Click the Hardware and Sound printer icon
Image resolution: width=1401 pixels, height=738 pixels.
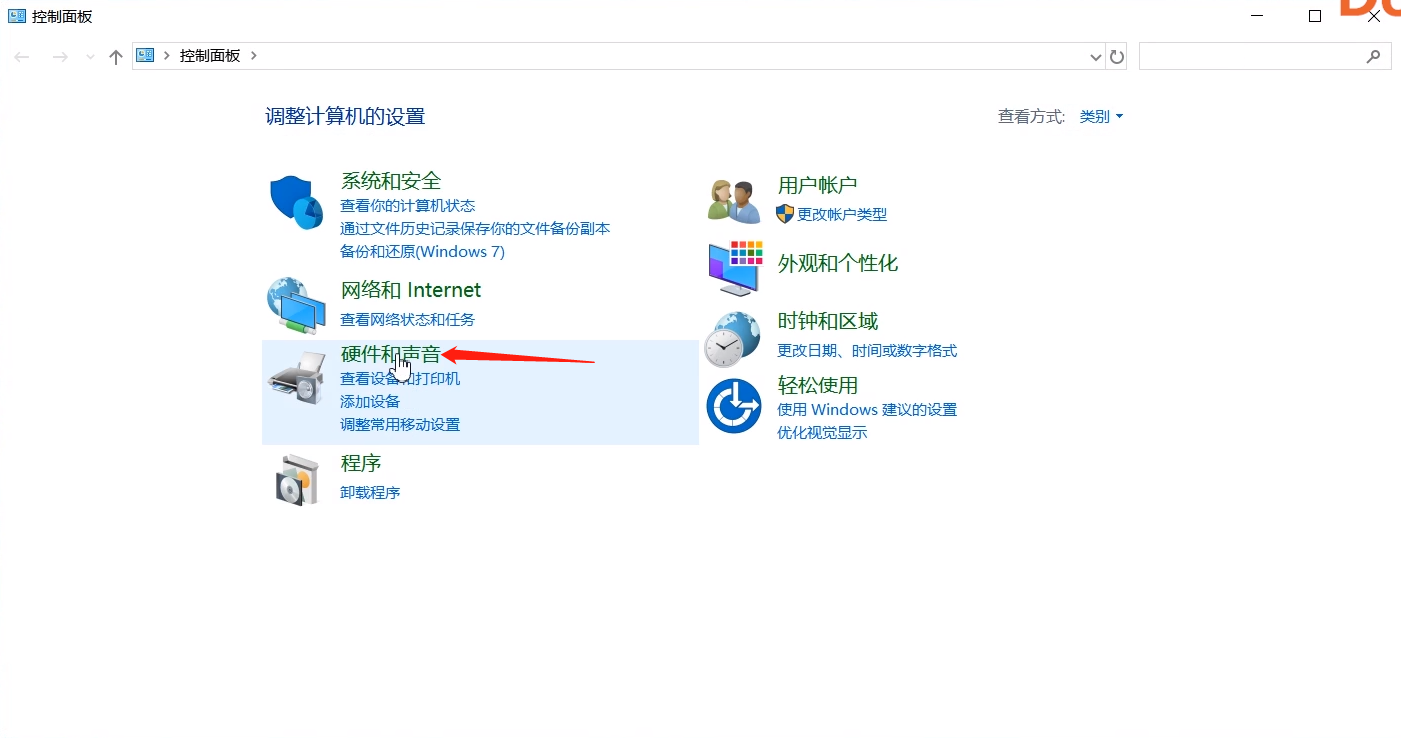pyautogui.click(x=296, y=376)
